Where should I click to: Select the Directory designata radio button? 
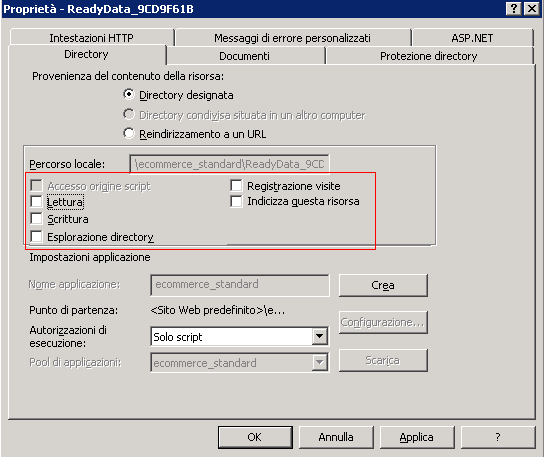click(x=129, y=94)
